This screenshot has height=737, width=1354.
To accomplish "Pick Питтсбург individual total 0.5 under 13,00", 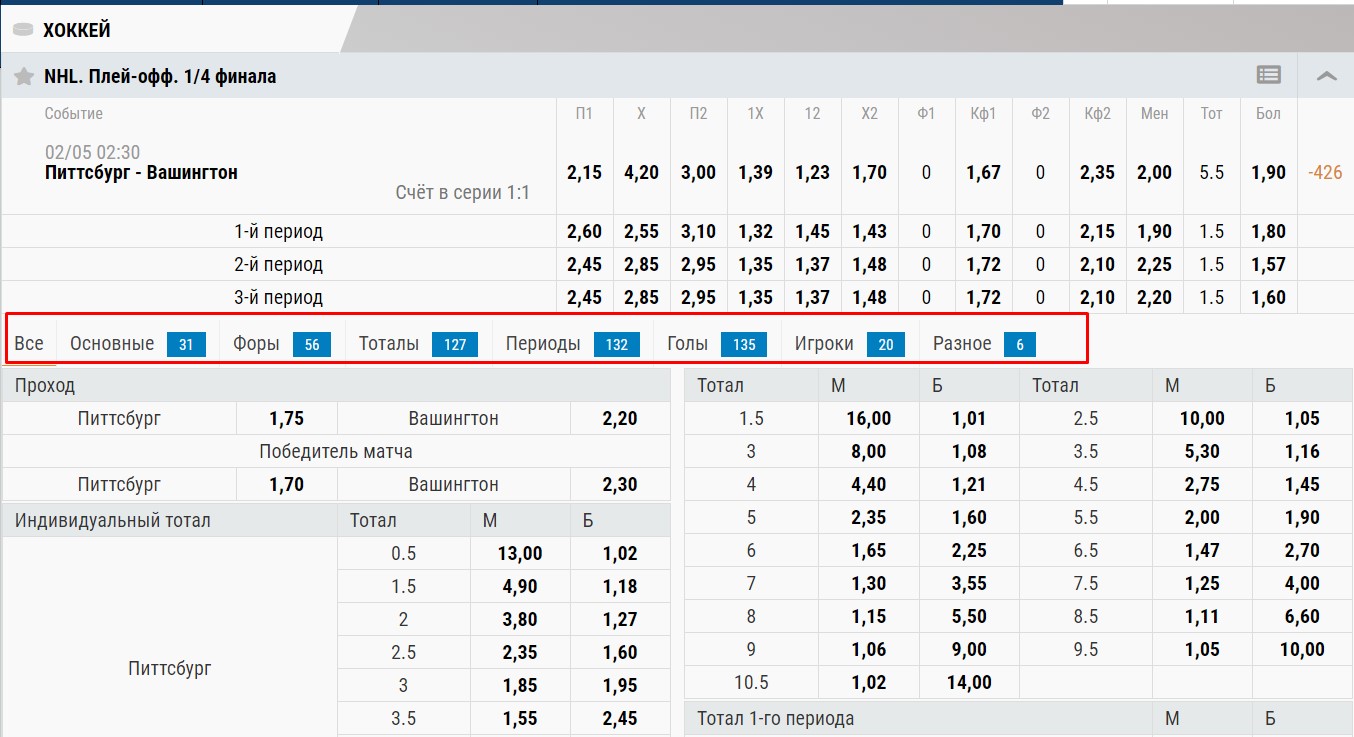I will [x=520, y=553].
